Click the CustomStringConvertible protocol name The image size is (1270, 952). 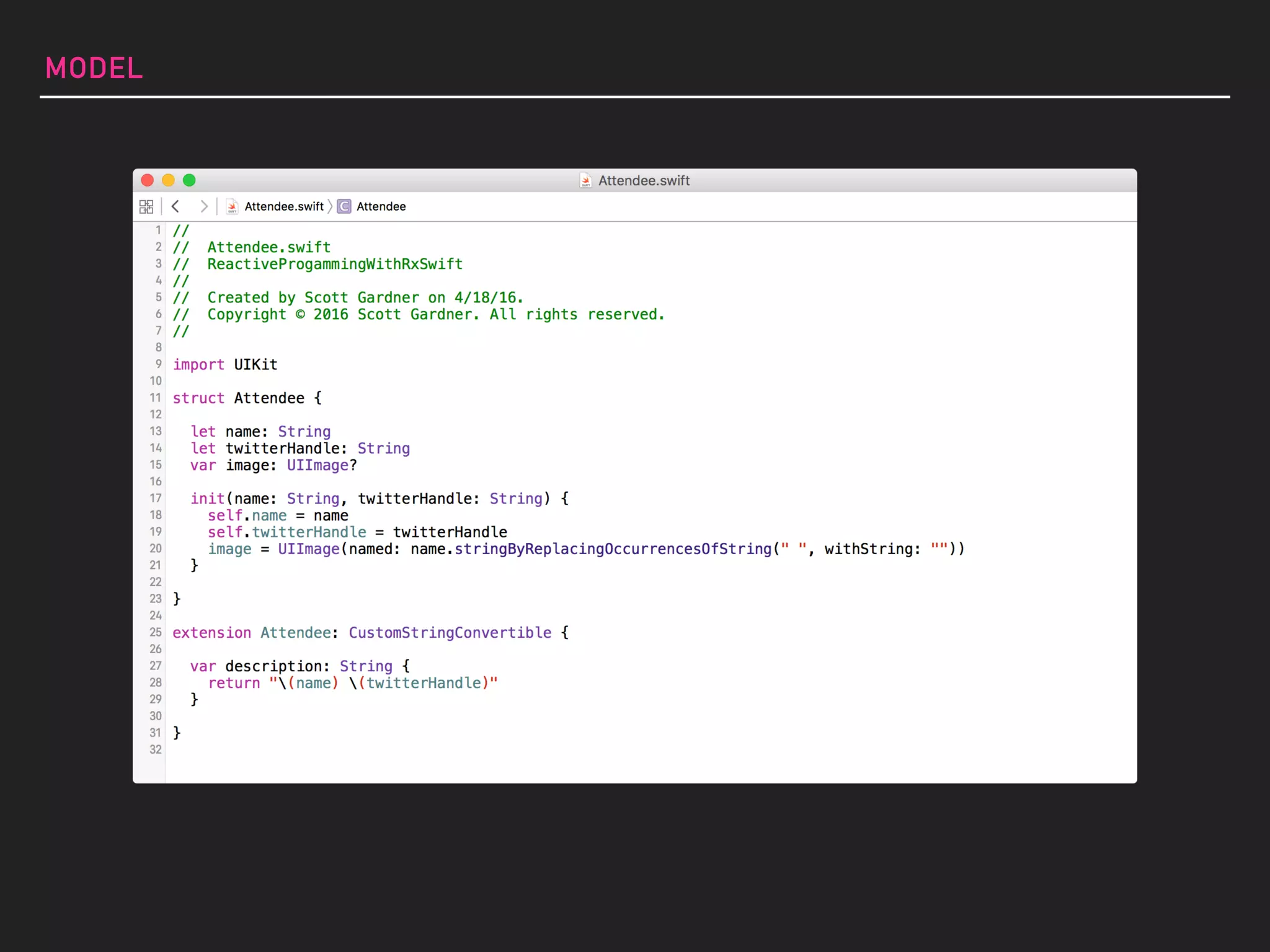click(450, 633)
